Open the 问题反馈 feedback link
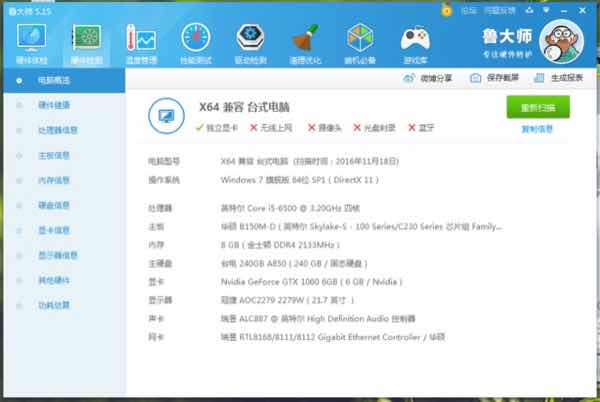 pos(499,11)
